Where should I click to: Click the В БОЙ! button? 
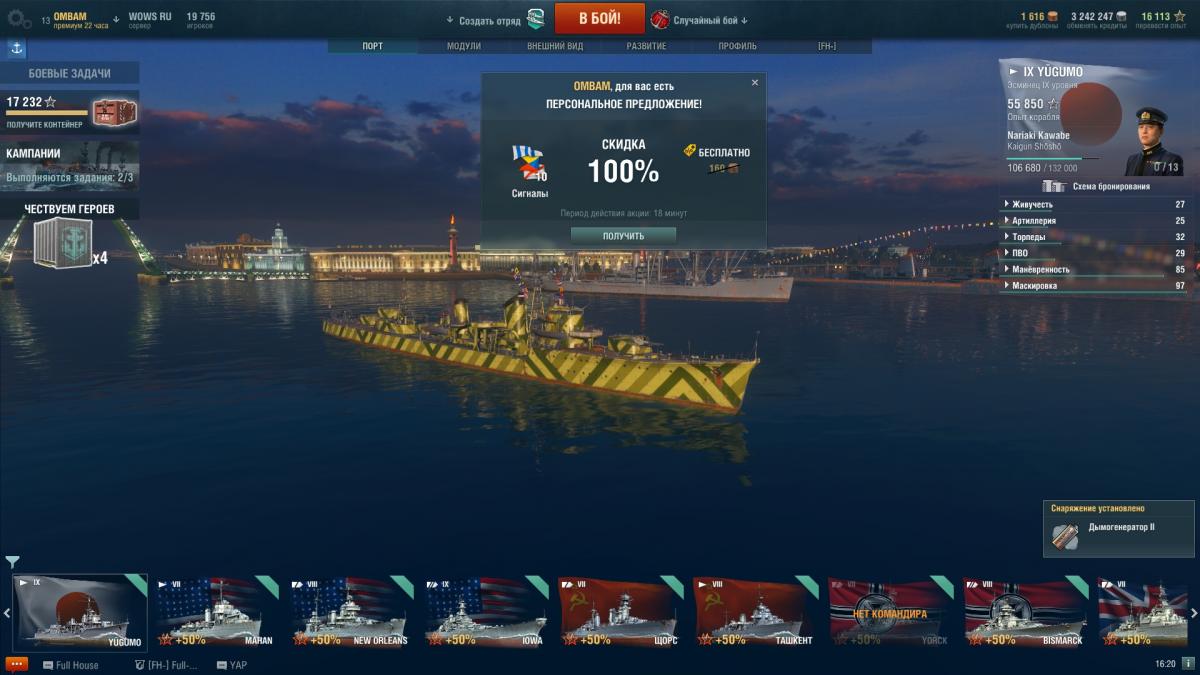click(x=600, y=18)
